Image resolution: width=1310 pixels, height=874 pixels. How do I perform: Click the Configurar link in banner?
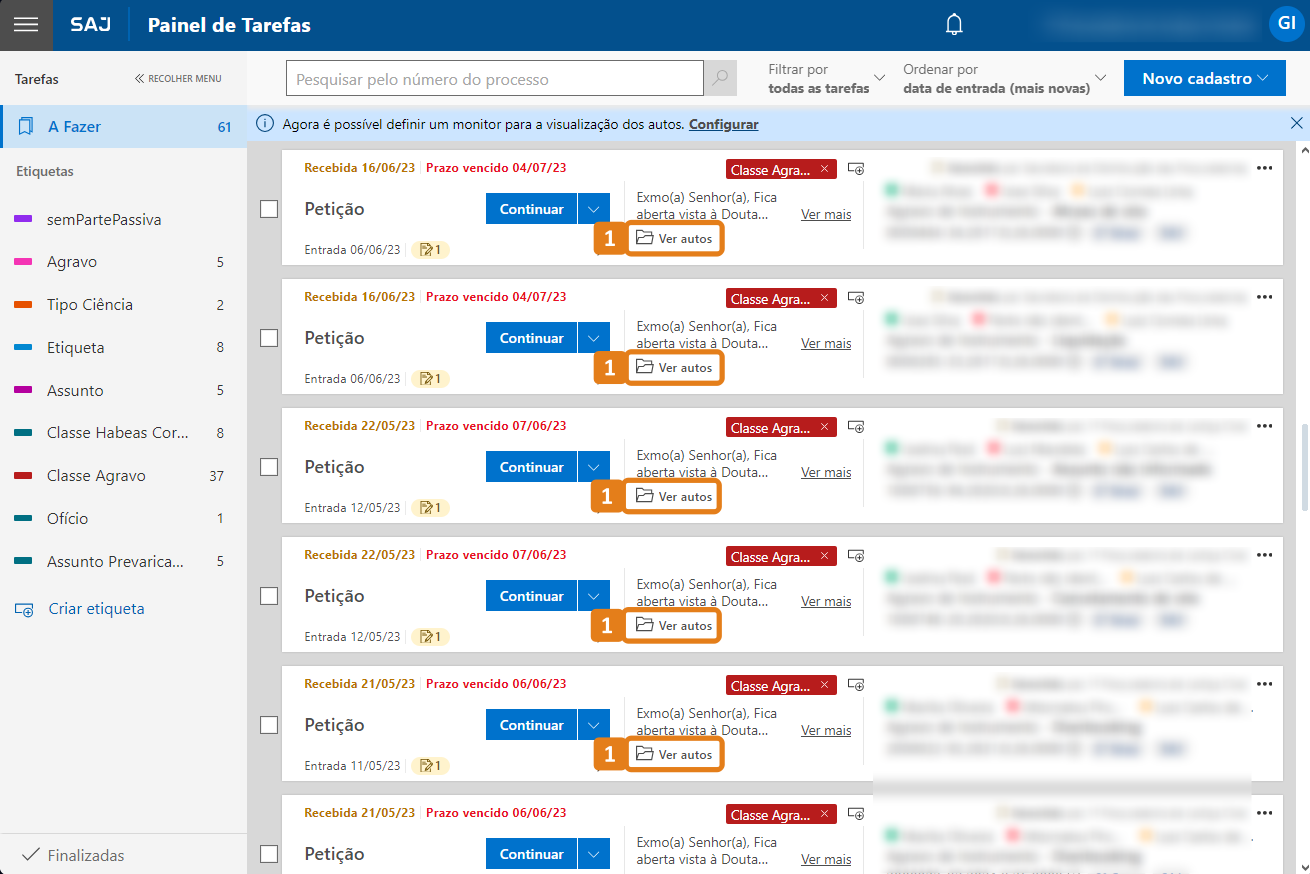(723, 125)
